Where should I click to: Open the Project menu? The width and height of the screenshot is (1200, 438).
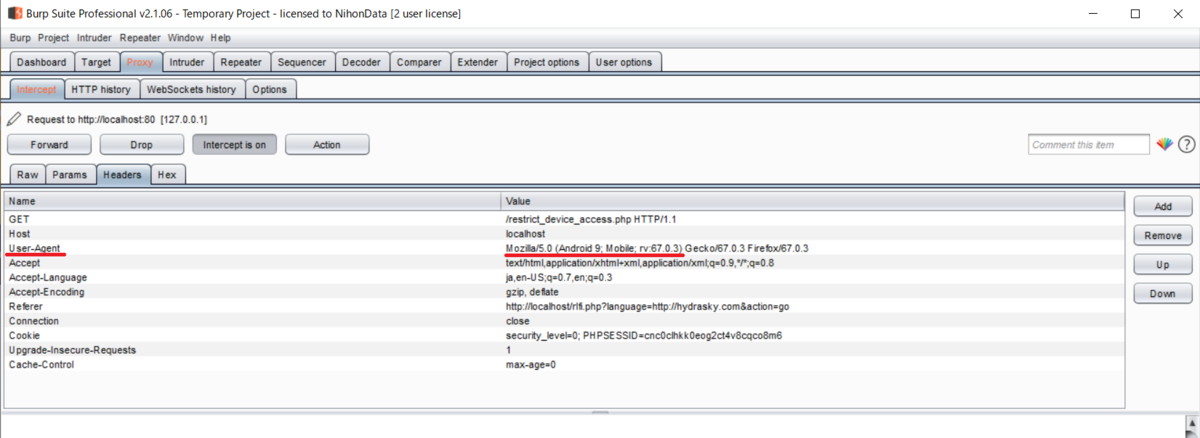click(x=53, y=38)
